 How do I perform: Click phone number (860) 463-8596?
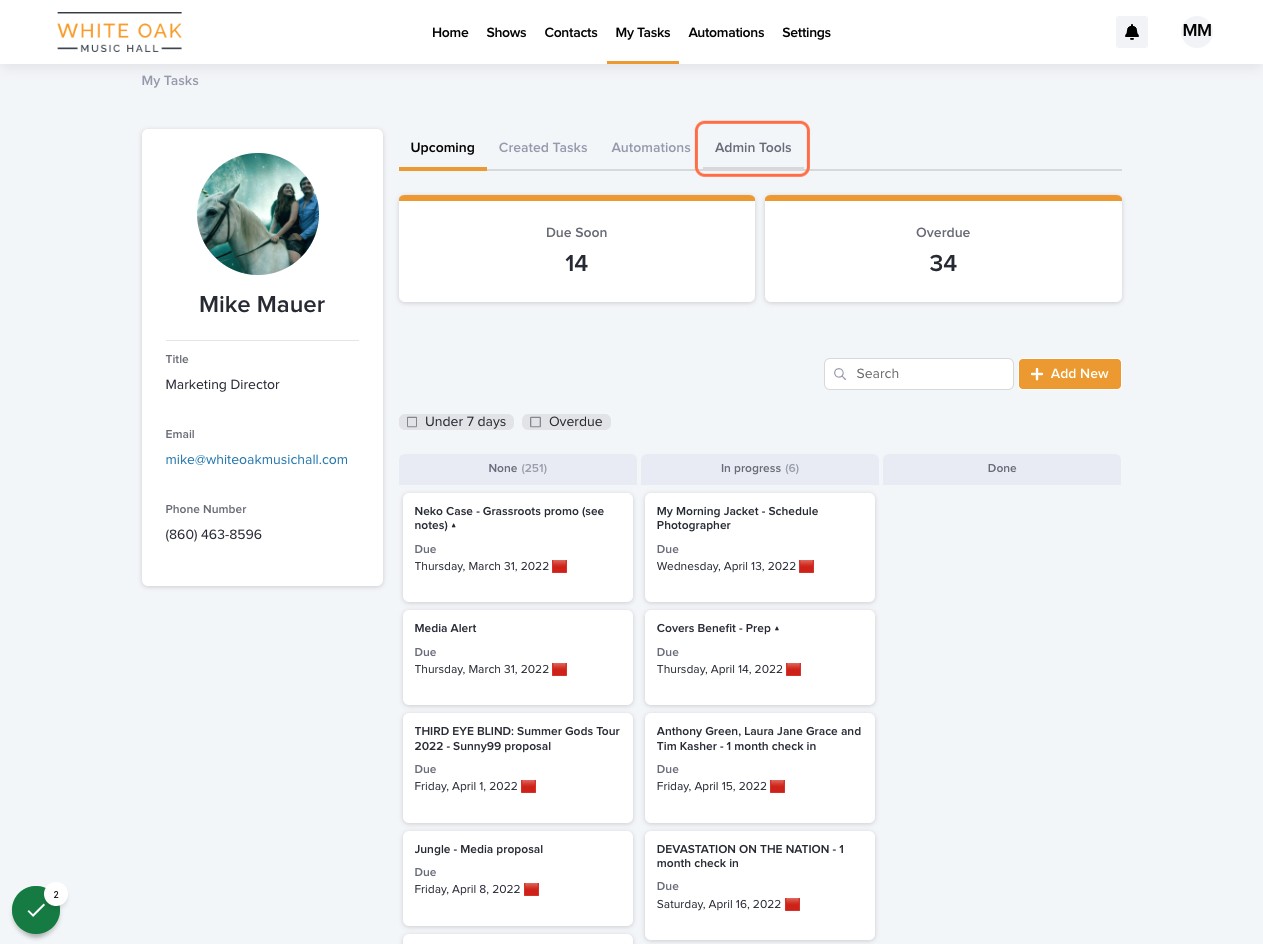click(214, 535)
